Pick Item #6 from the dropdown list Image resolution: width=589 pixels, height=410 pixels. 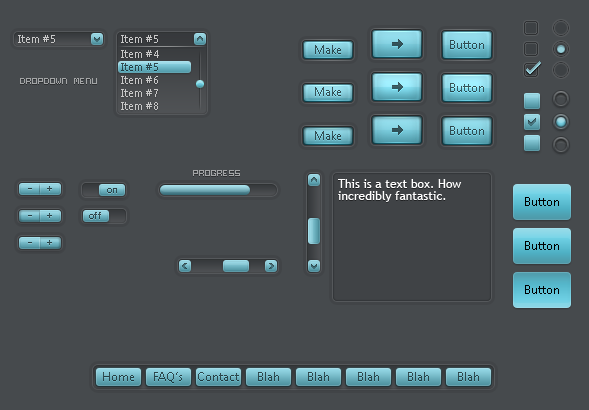155,80
